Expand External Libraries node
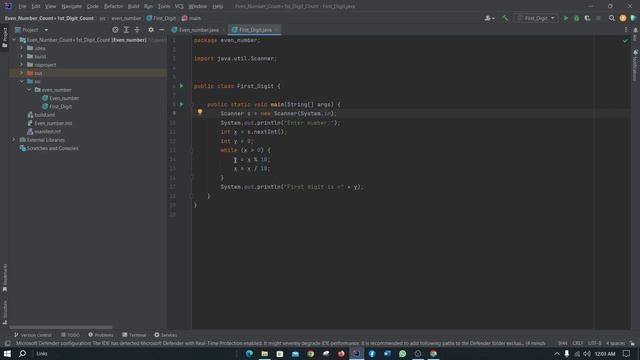The height and width of the screenshot is (360, 640). coord(14,140)
